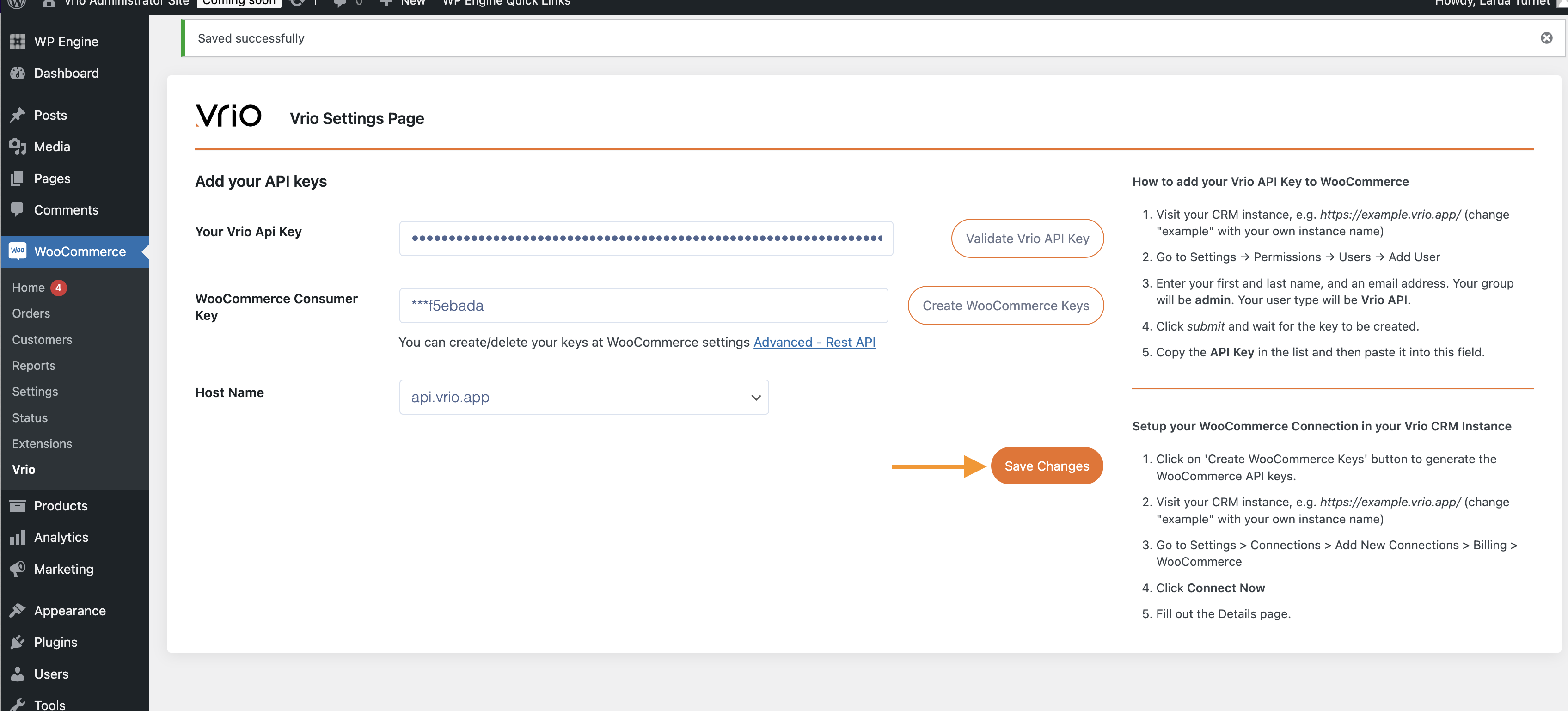Screen dimensions: 1568x711
Task: Click the Click Connect Now instruction
Action: tap(1210, 588)
